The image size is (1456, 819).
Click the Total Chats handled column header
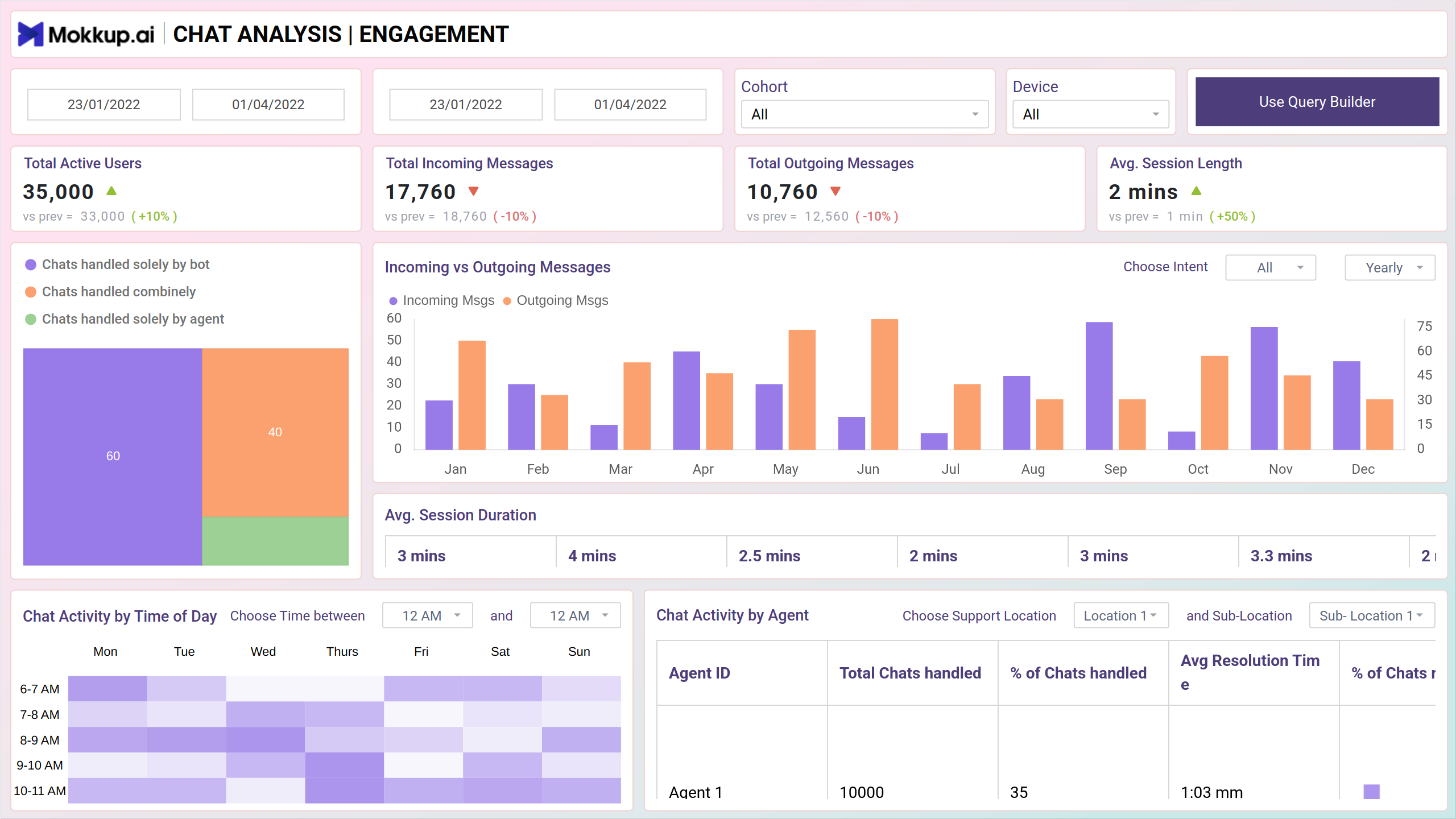pyautogui.click(x=913, y=673)
